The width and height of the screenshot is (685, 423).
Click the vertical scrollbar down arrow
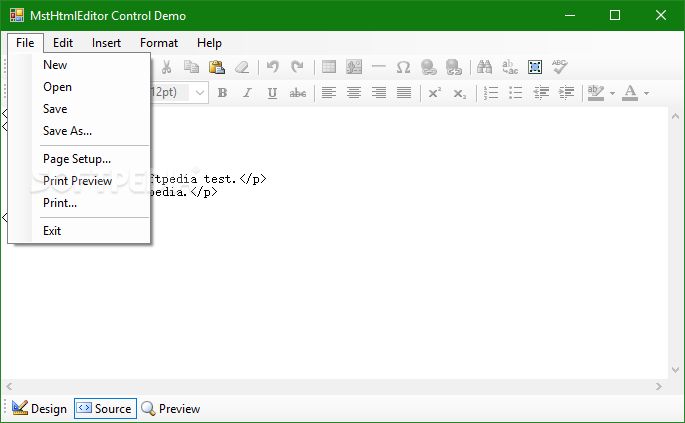tap(675, 370)
